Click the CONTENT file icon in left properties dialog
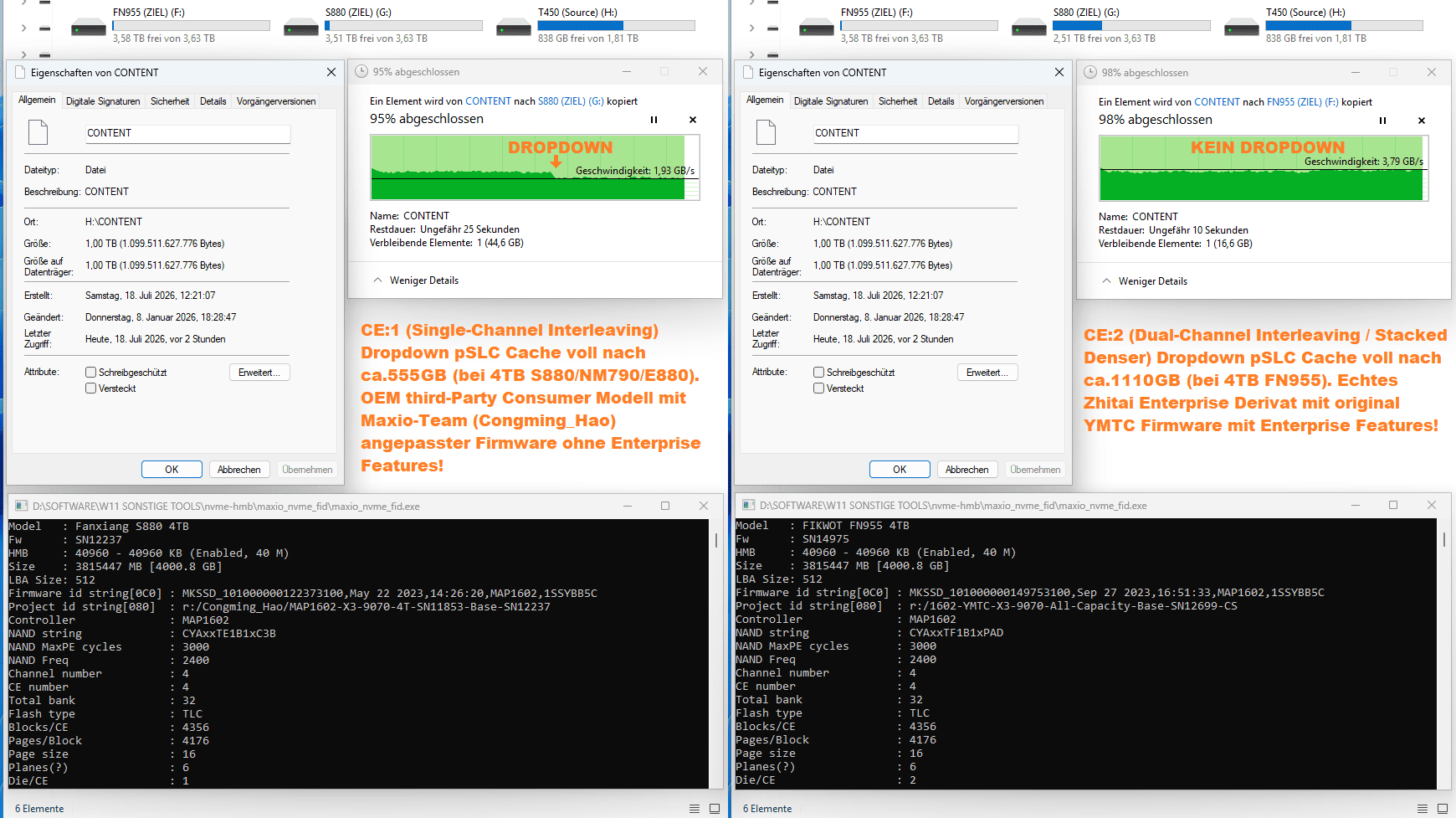1456x818 pixels. pos(38,132)
